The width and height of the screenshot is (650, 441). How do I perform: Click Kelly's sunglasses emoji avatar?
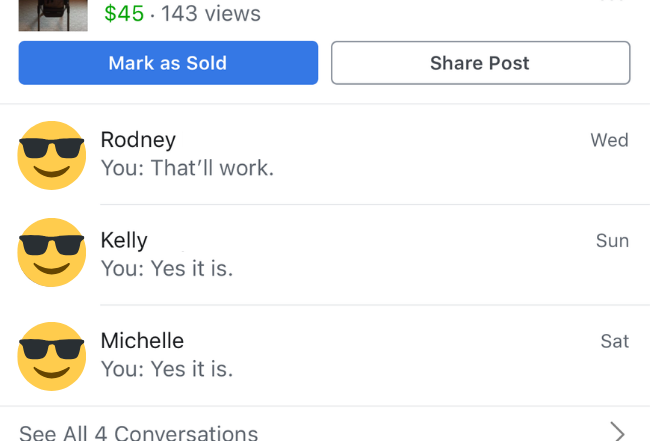point(52,253)
